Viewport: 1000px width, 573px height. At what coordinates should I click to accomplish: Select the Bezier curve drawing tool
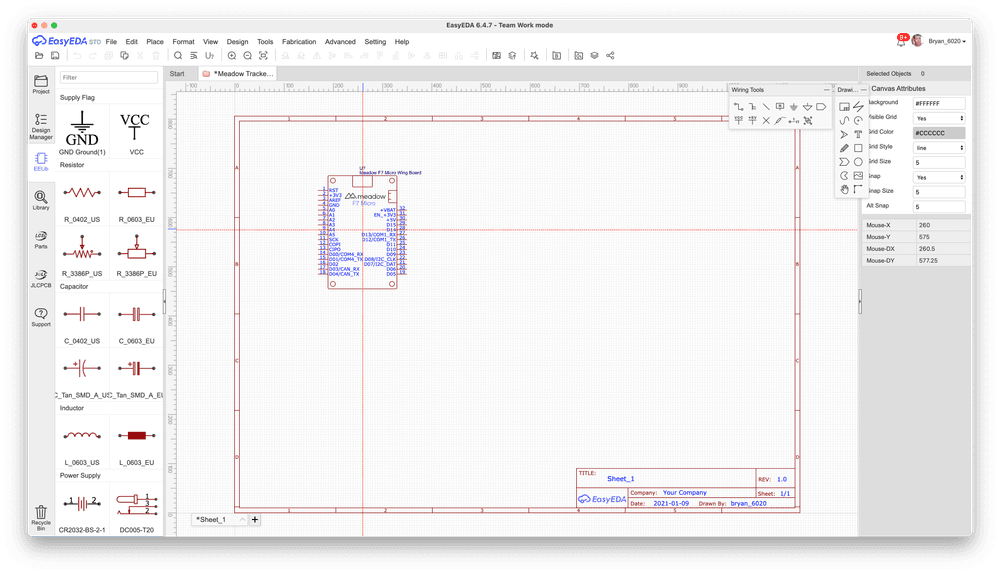click(x=844, y=120)
